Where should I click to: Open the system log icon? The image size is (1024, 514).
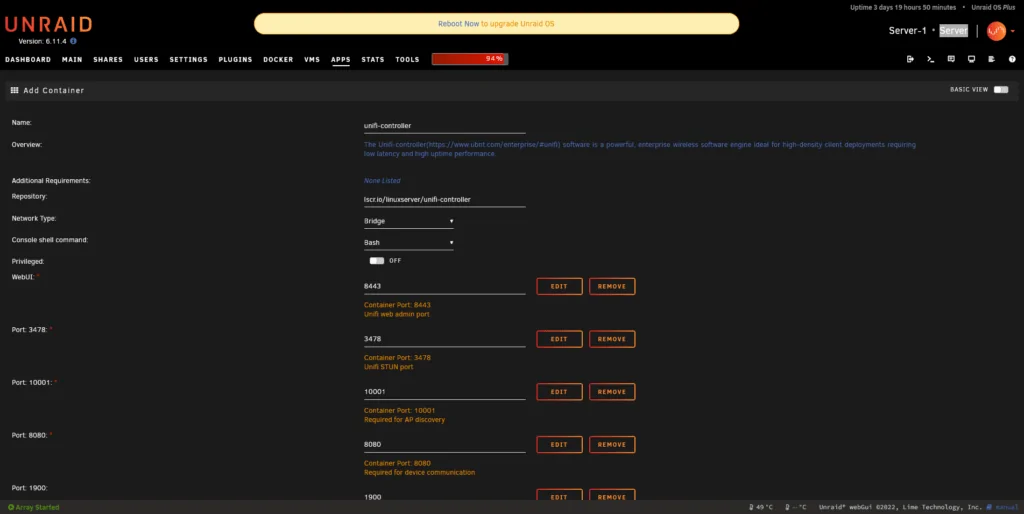pos(991,59)
